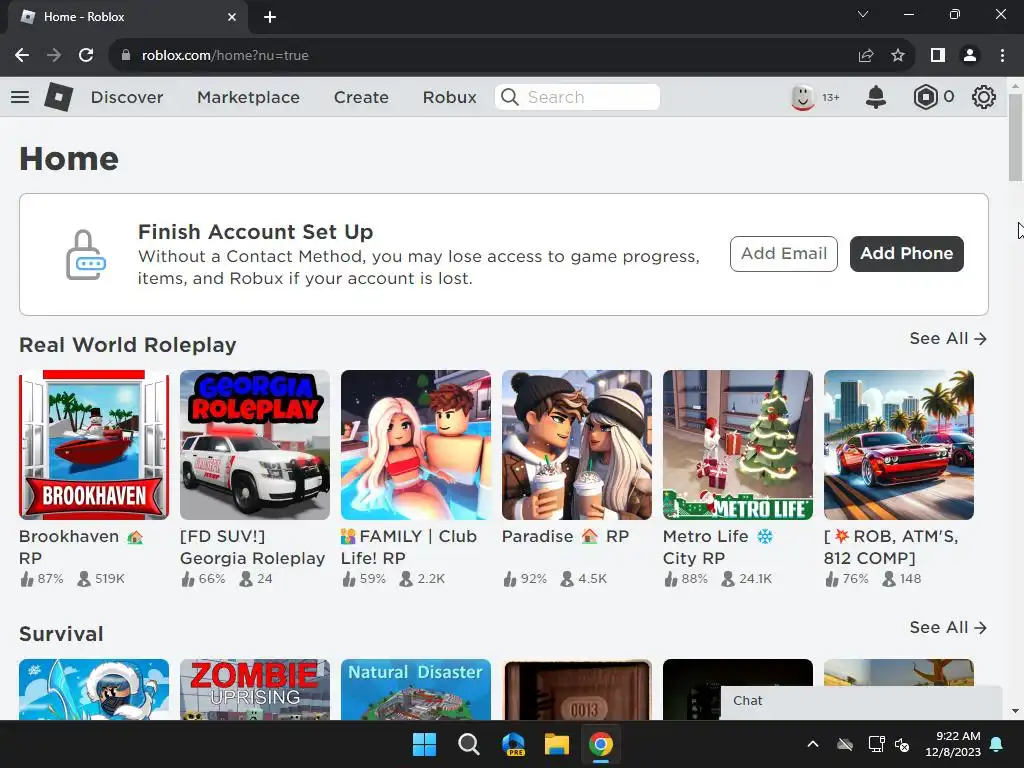This screenshot has width=1024, height=768.
Task: Show hidden system tray icons
Action: click(x=813, y=744)
